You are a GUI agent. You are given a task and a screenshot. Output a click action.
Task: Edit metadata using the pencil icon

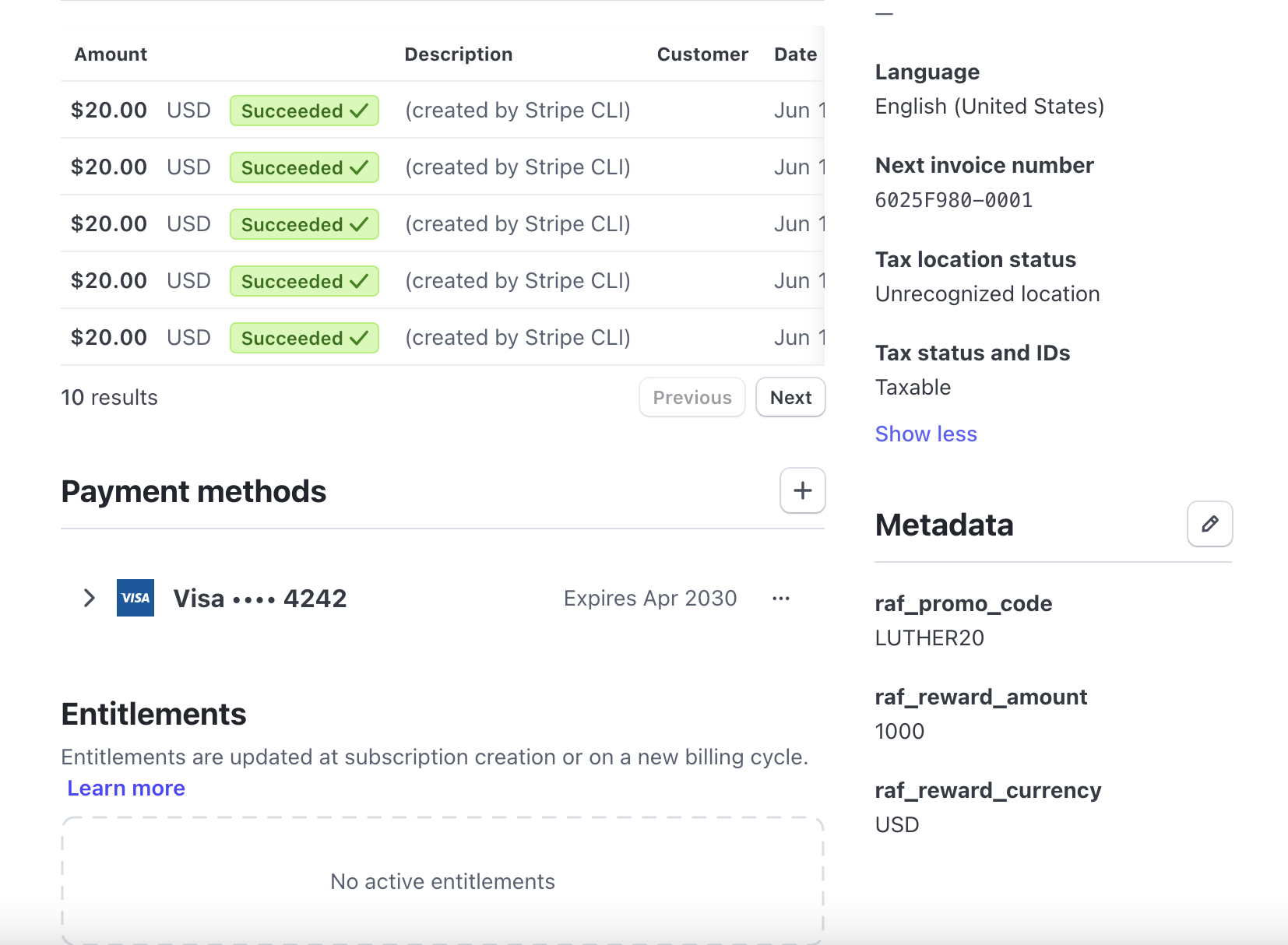point(1209,524)
